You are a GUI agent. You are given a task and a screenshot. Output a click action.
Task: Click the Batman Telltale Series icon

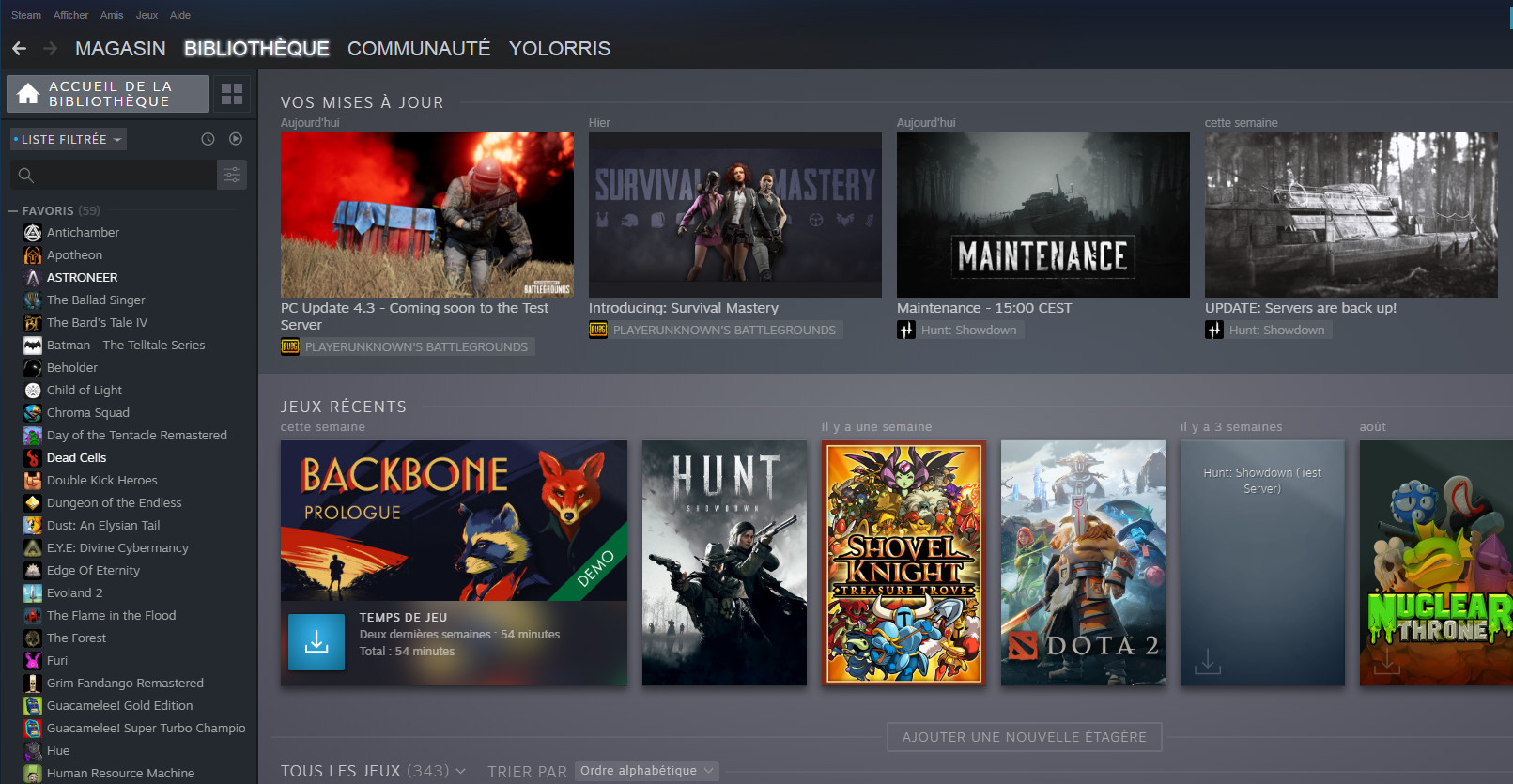coord(33,345)
